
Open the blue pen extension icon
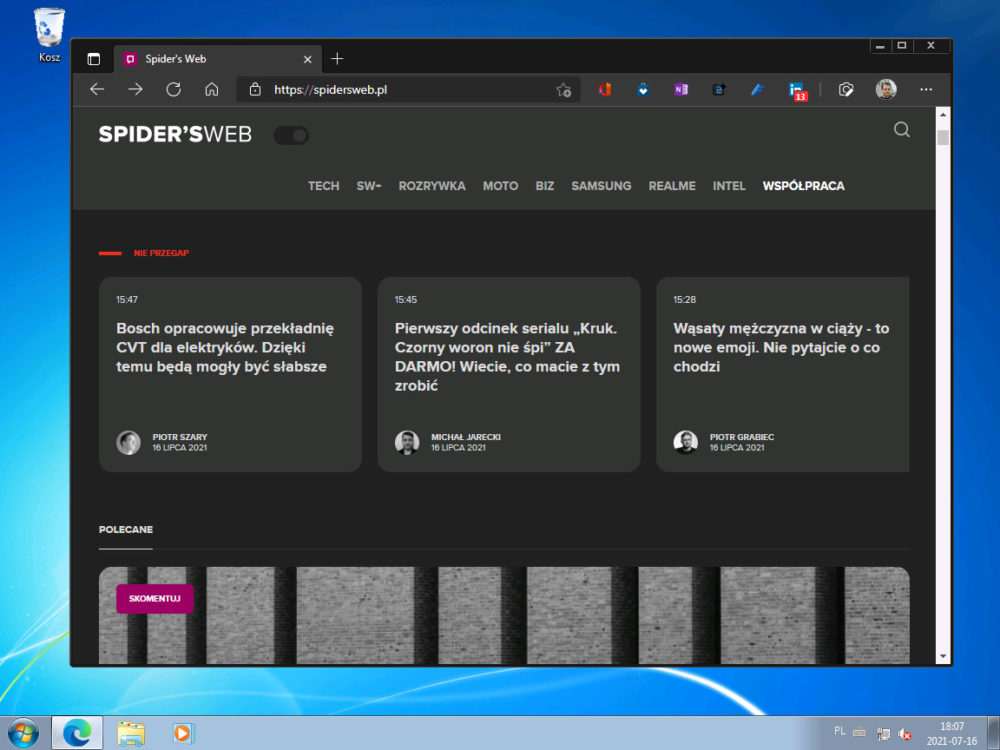[x=757, y=89]
